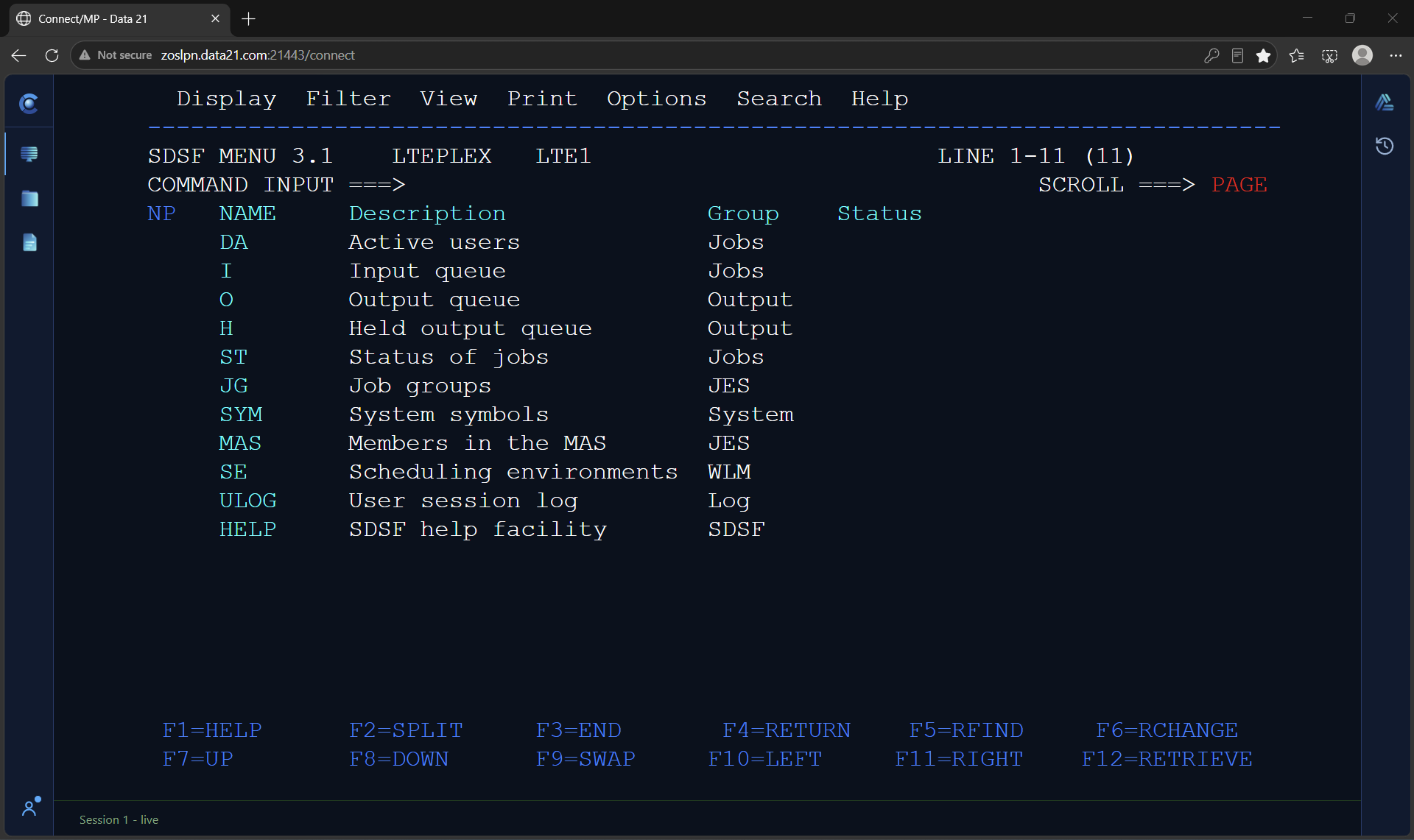Open the reader view icon in address bar
This screenshot has height=840, width=1414.
pyautogui.click(x=1237, y=55)
